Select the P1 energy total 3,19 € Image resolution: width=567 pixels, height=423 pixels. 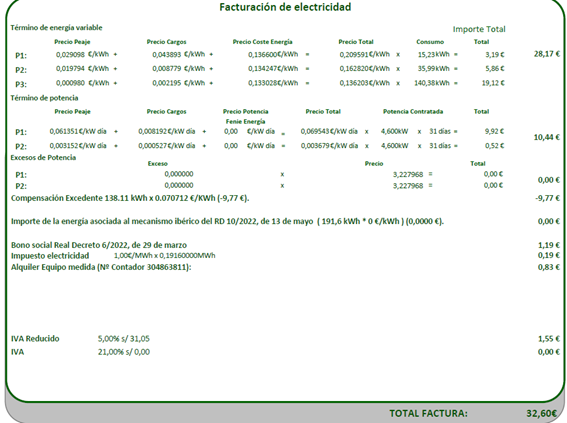[x=494, y=55]
